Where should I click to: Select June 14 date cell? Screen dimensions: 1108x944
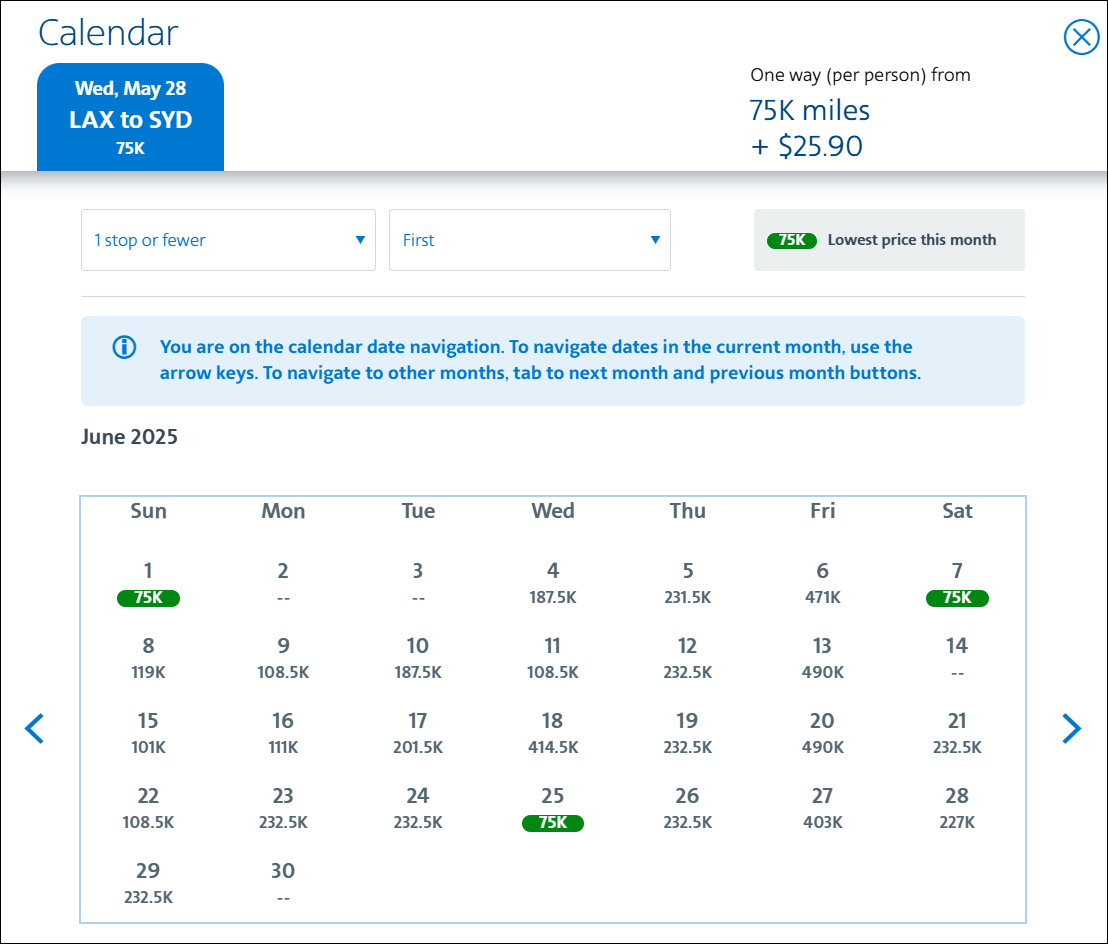click(x=957, y=659)
